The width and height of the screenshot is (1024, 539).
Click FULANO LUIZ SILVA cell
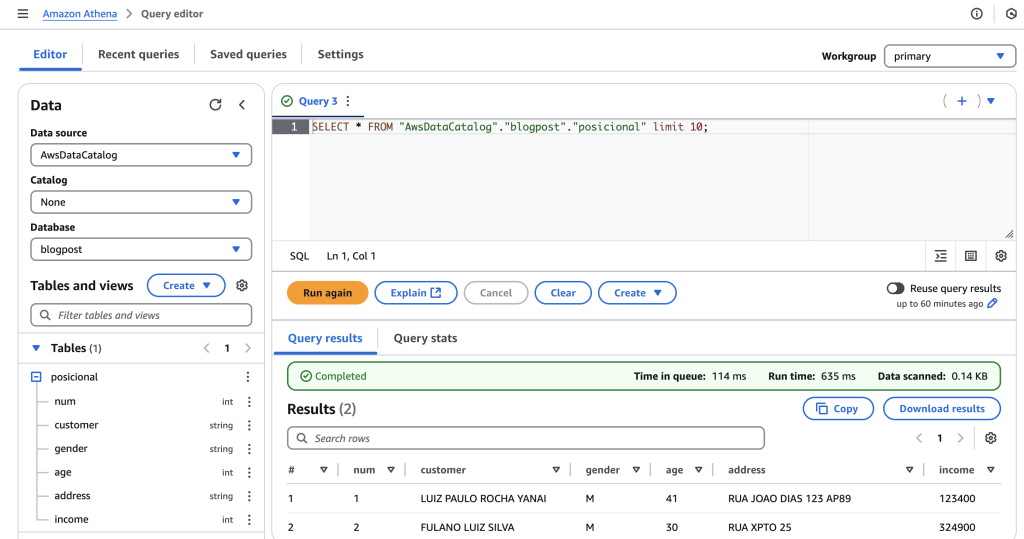coord(467,527)
